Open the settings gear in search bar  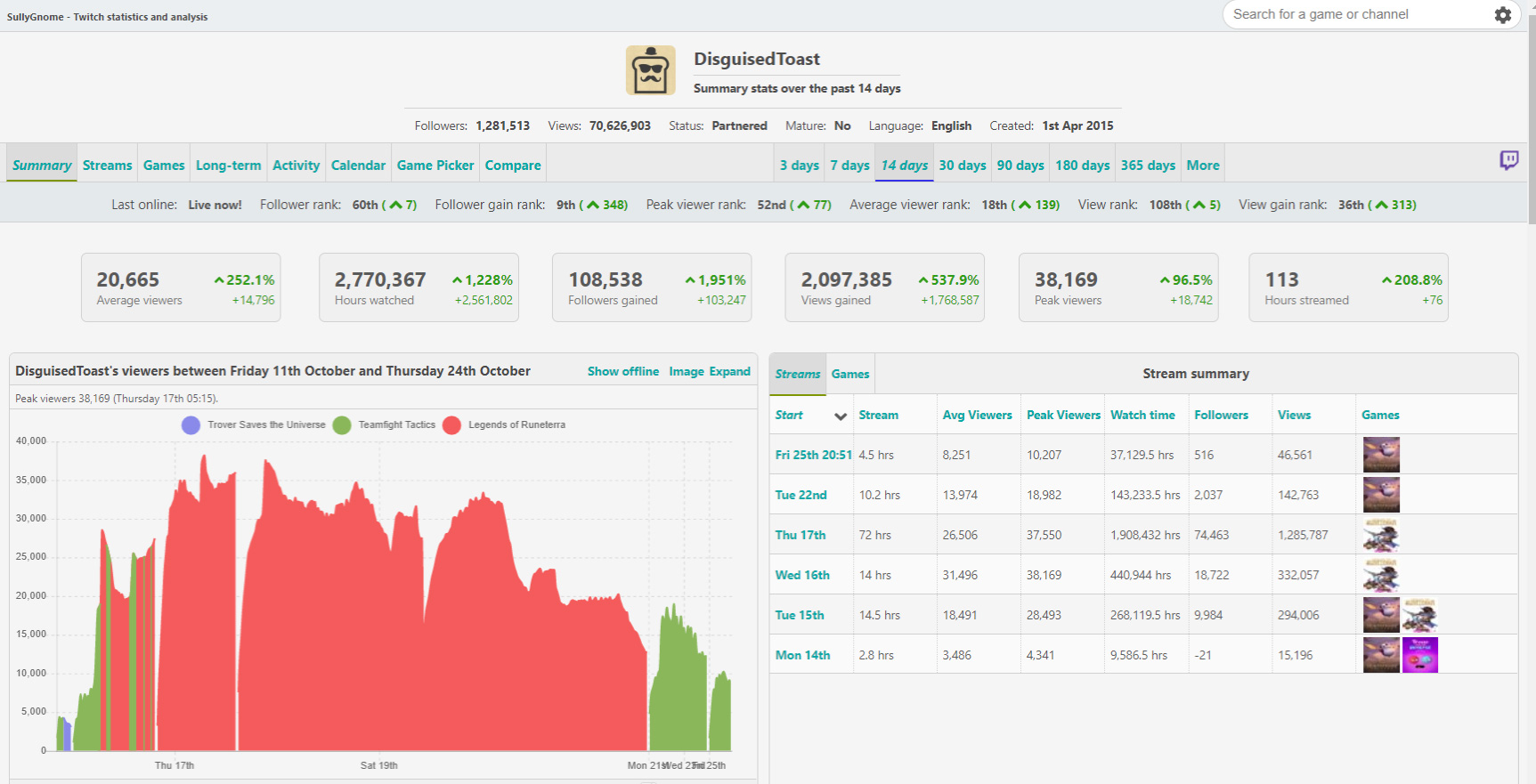1502,15
